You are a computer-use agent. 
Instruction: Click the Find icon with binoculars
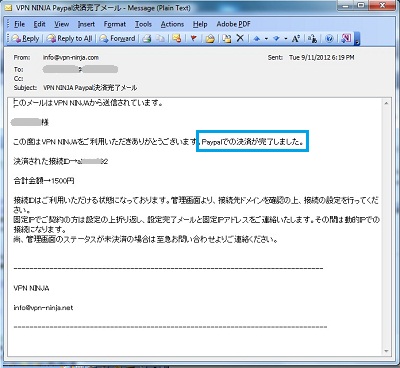pos(312,39)
